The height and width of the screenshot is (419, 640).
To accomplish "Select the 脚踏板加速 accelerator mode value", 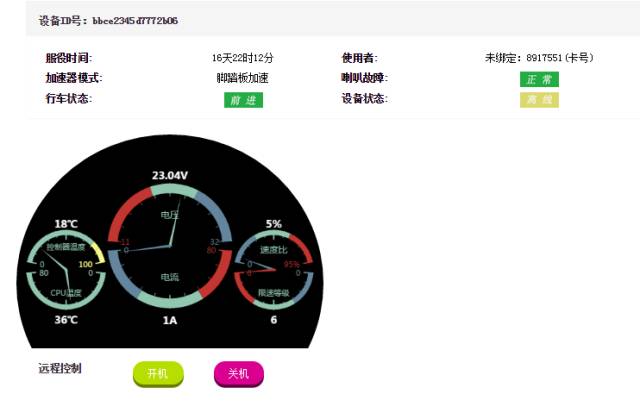I will click(243, 78).
